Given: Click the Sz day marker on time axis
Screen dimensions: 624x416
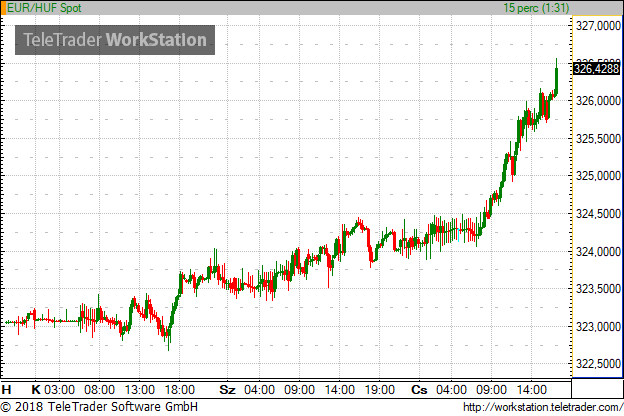Looking at the screenshot, I should tap(227, 389).
